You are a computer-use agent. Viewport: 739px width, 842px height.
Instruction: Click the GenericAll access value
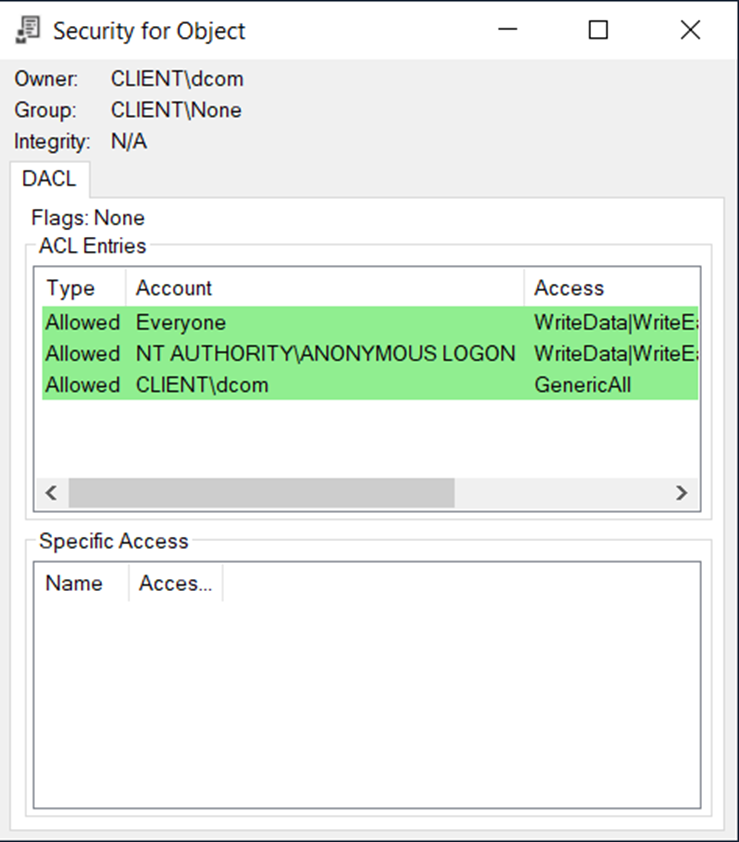(x=583, y=384)
